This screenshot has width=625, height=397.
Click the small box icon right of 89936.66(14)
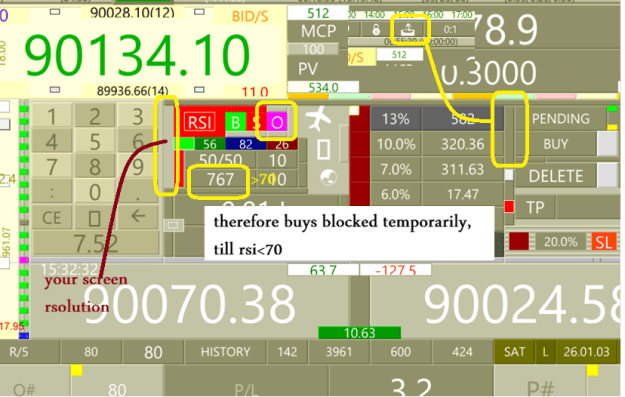tap(199, 90)
